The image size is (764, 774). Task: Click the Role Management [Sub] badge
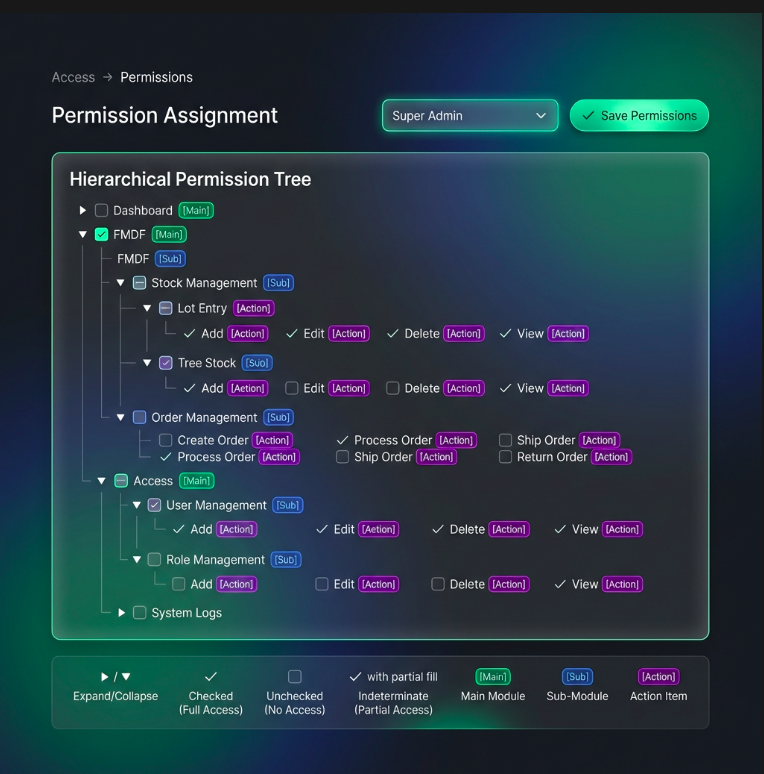[286, 560]
